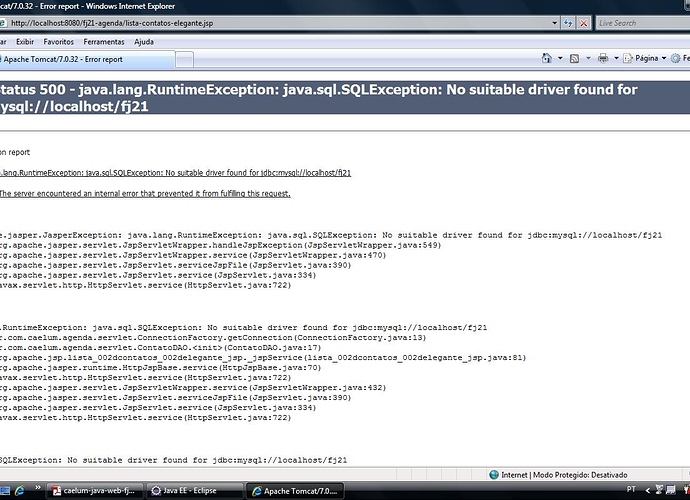Click the Ferramentas gear icon in the toolbar

click(x=675, y=58)
